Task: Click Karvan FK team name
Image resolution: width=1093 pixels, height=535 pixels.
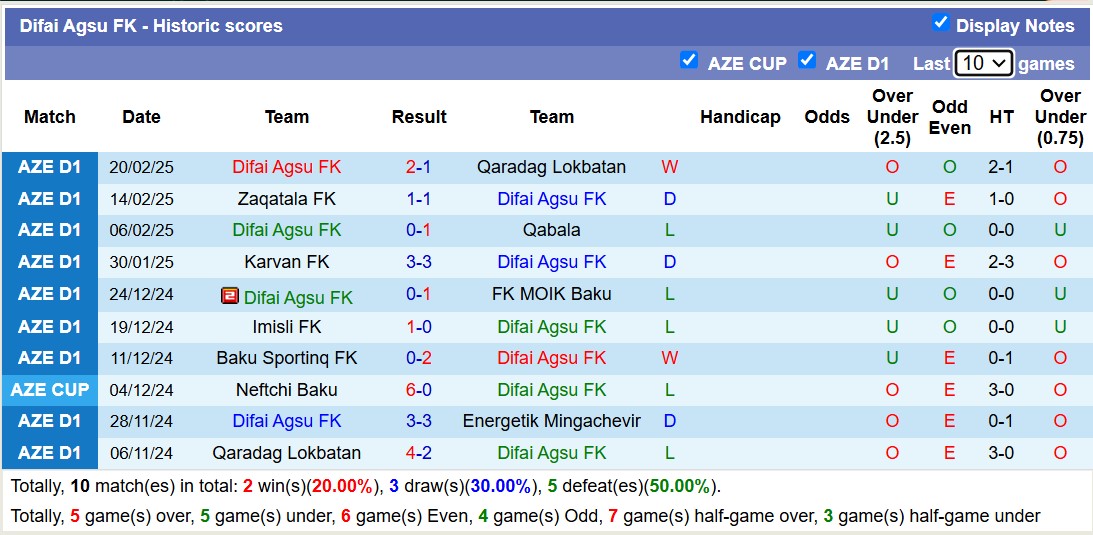Action: pos(287,262)
